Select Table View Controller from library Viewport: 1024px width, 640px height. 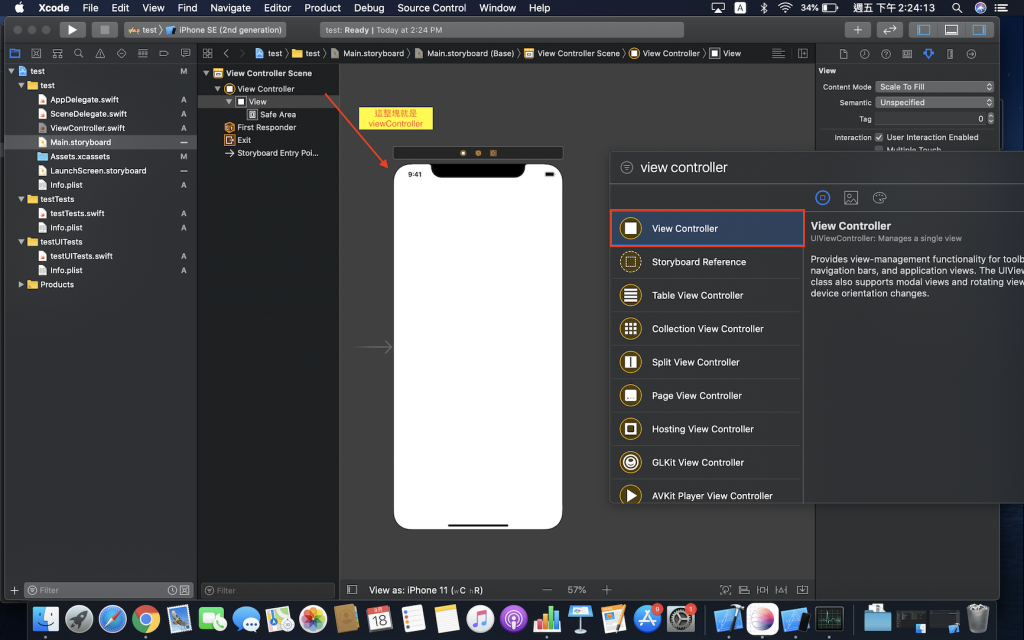[707, 295]
